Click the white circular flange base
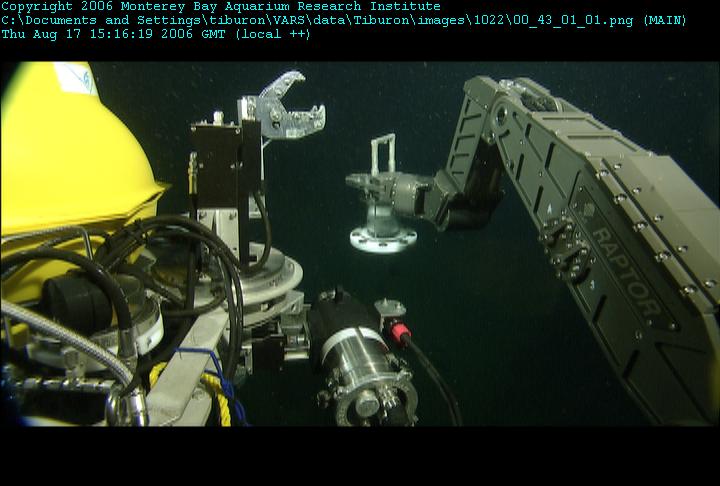Screen dimensions: 720x486 pyautogui.click(x=383, y=240)
